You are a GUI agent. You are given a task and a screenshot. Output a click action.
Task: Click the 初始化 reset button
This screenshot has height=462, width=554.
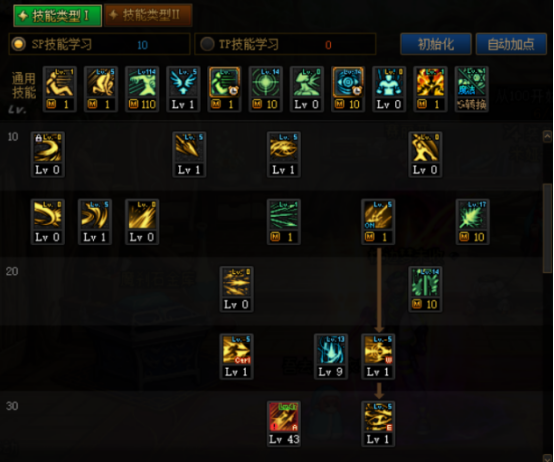[x=436, y=44]
